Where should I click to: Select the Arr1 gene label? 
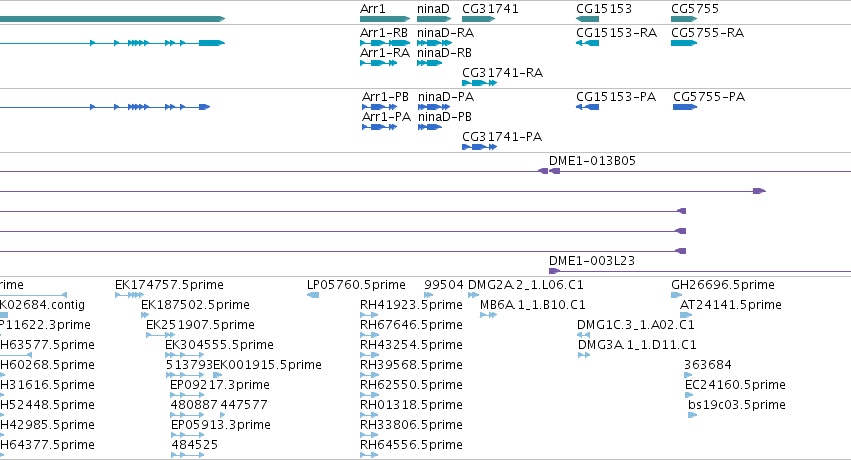pos(373,9)
